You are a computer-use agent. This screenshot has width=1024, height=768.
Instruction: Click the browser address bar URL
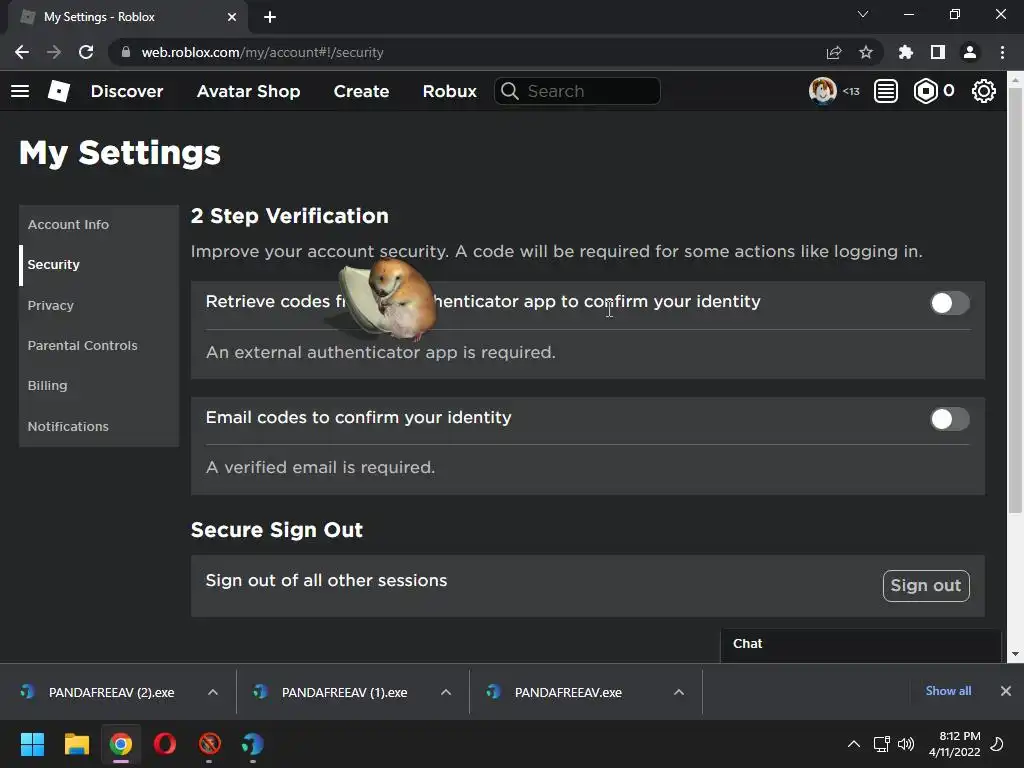(x=263, y=52)
